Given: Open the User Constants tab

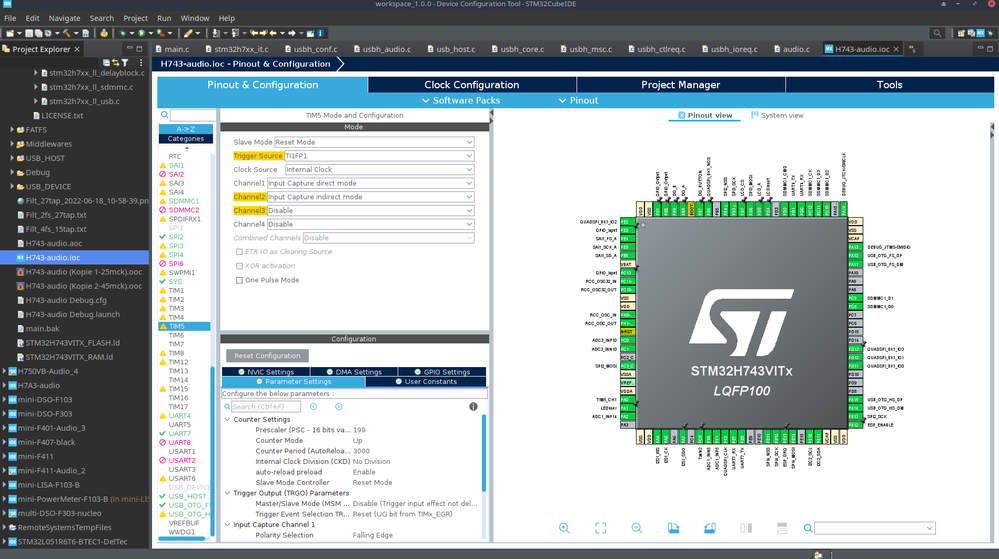Looking at the screenshot, I should tap(426, 382).
